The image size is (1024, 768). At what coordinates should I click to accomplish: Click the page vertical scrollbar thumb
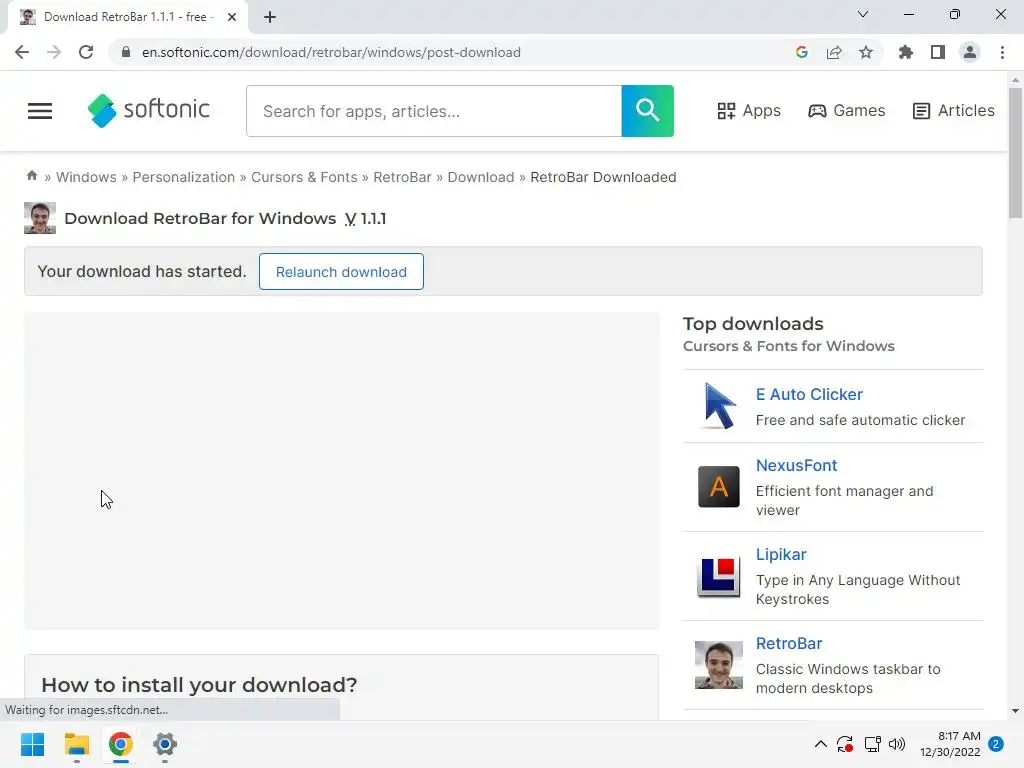pyautogui.click(x=1015, y=153)
